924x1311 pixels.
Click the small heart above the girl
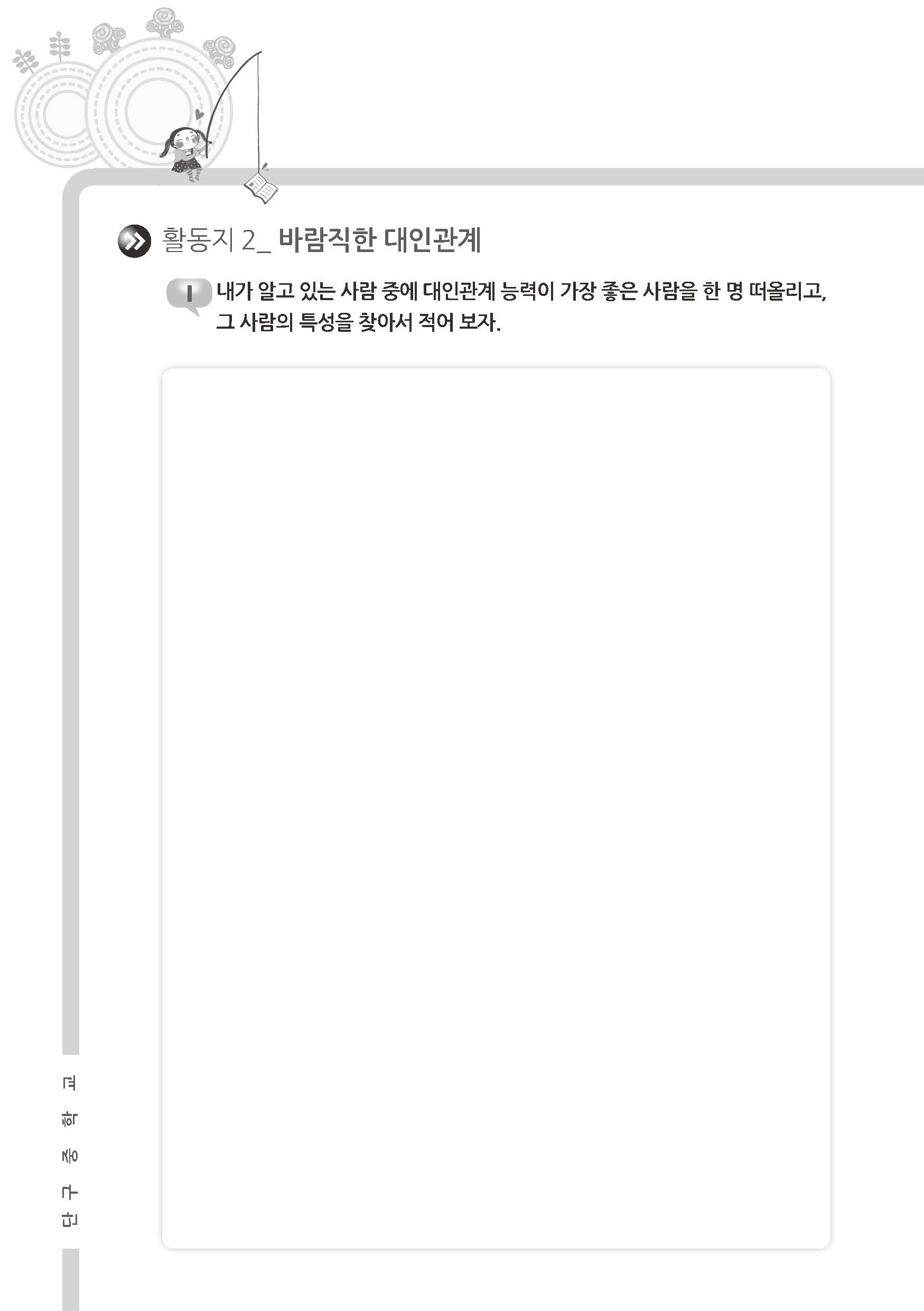(x=198, y=114)
